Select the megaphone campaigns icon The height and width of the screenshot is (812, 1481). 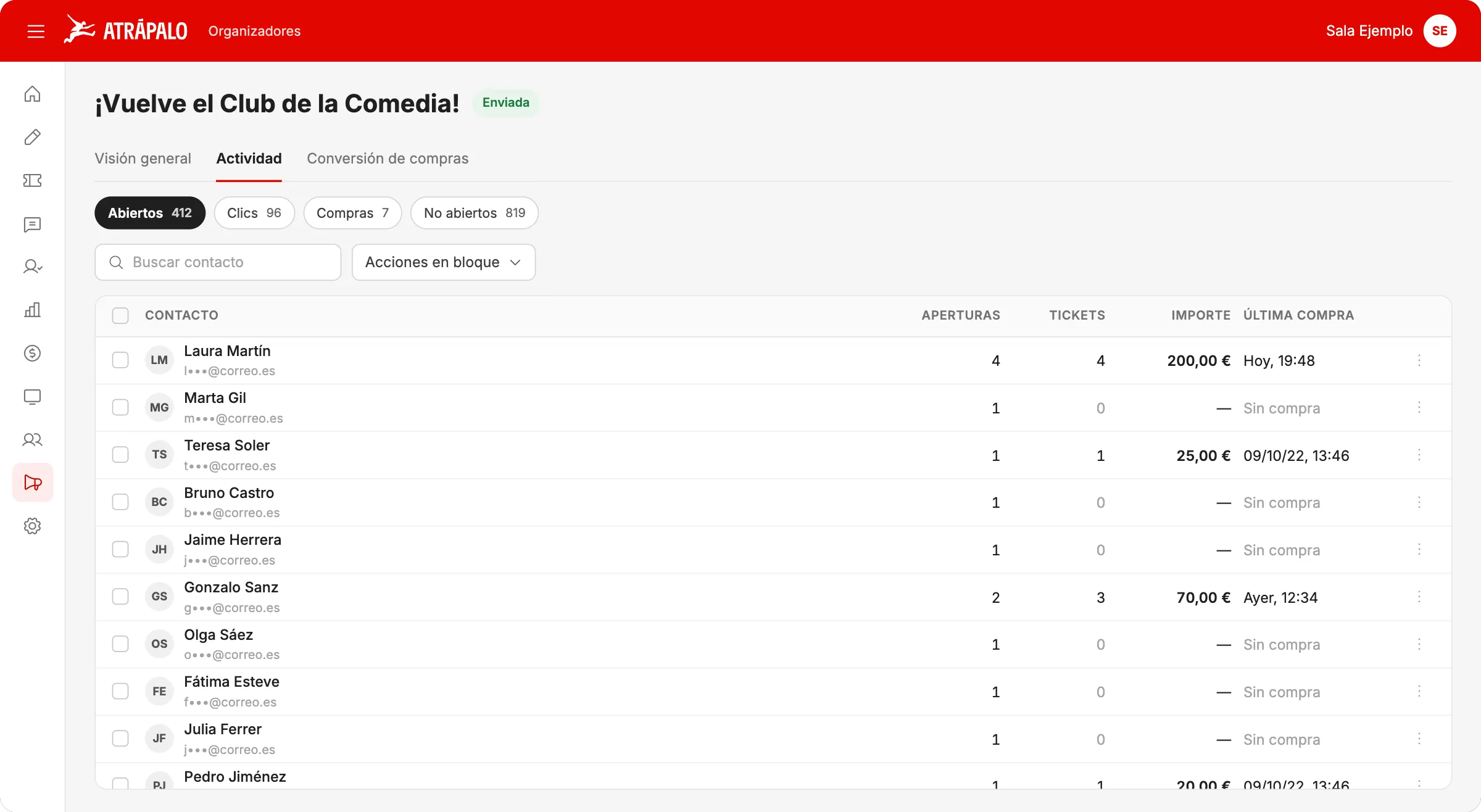33,483
